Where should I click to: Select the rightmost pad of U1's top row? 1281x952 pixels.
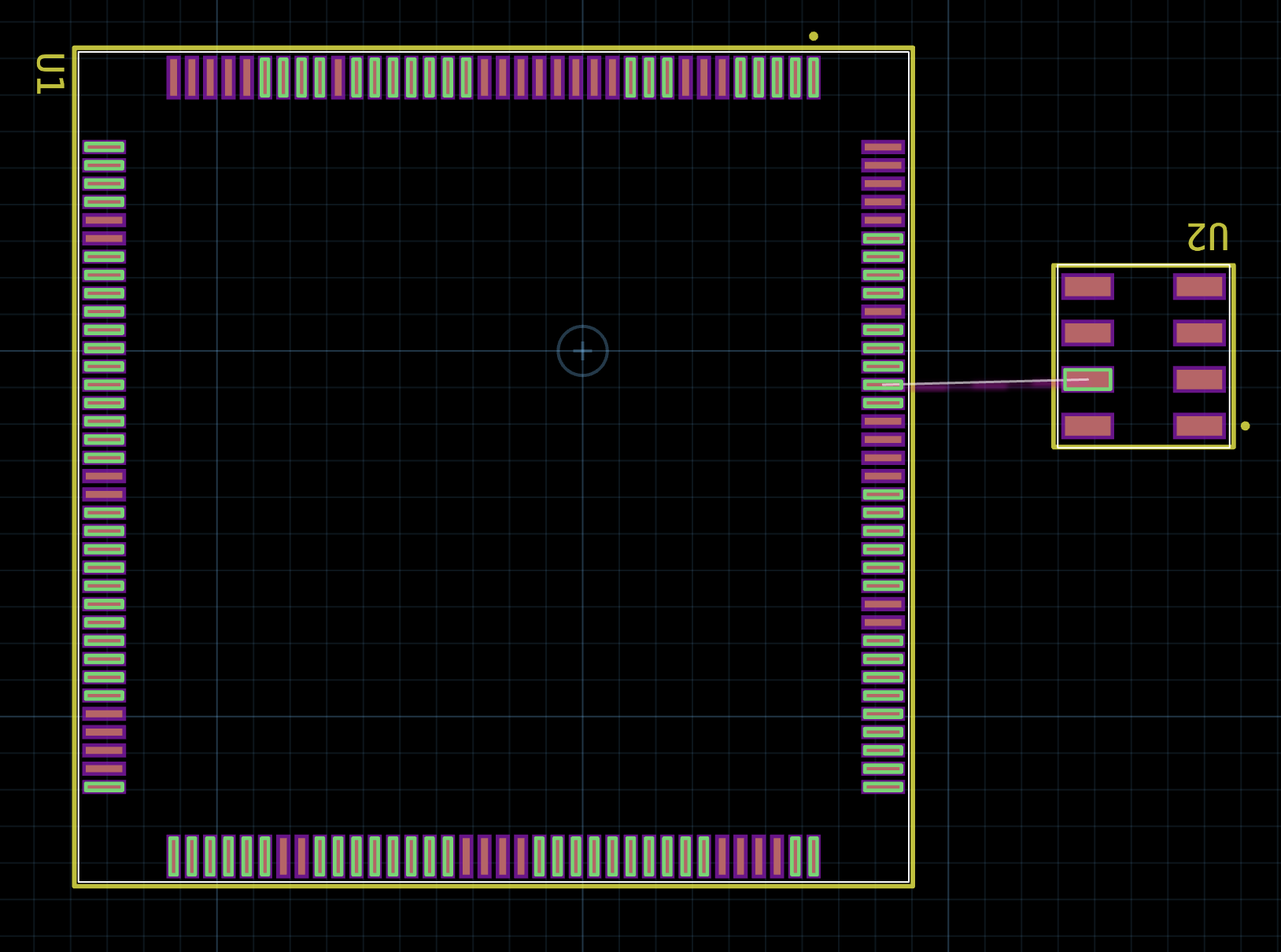[x=814, y=77]
